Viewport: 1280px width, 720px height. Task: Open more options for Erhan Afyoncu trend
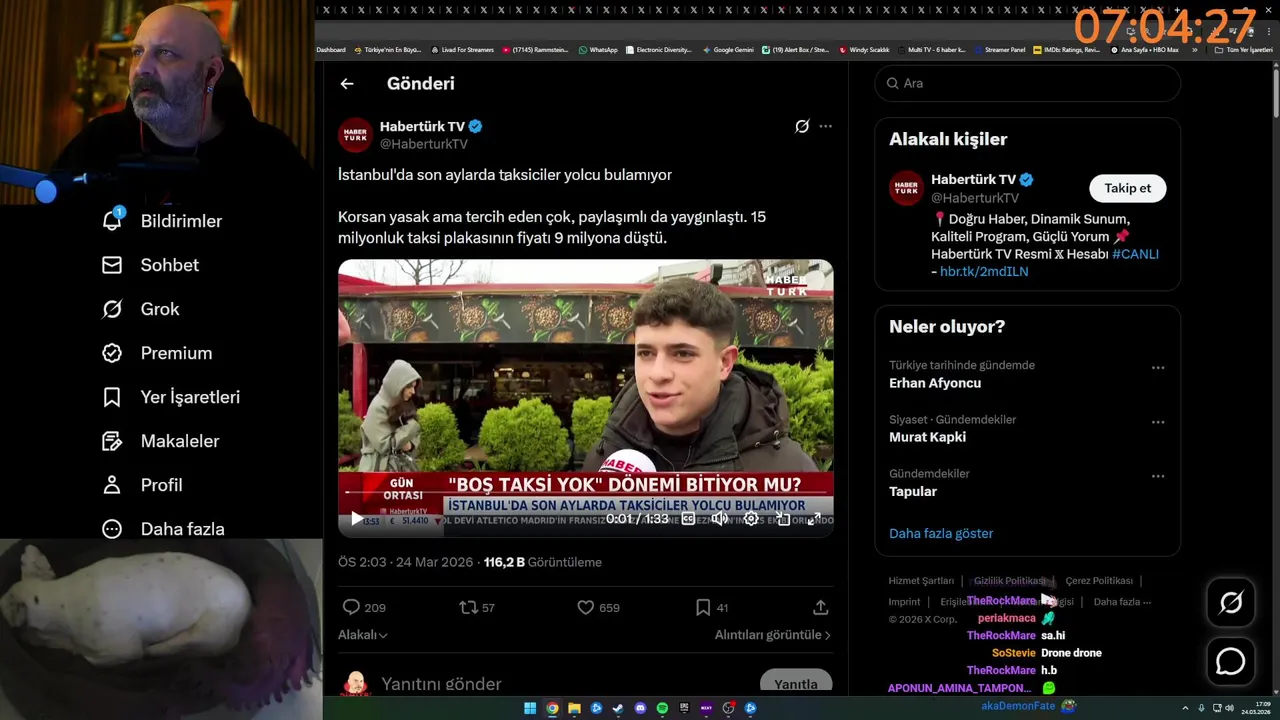click(x=1158, y=368)
